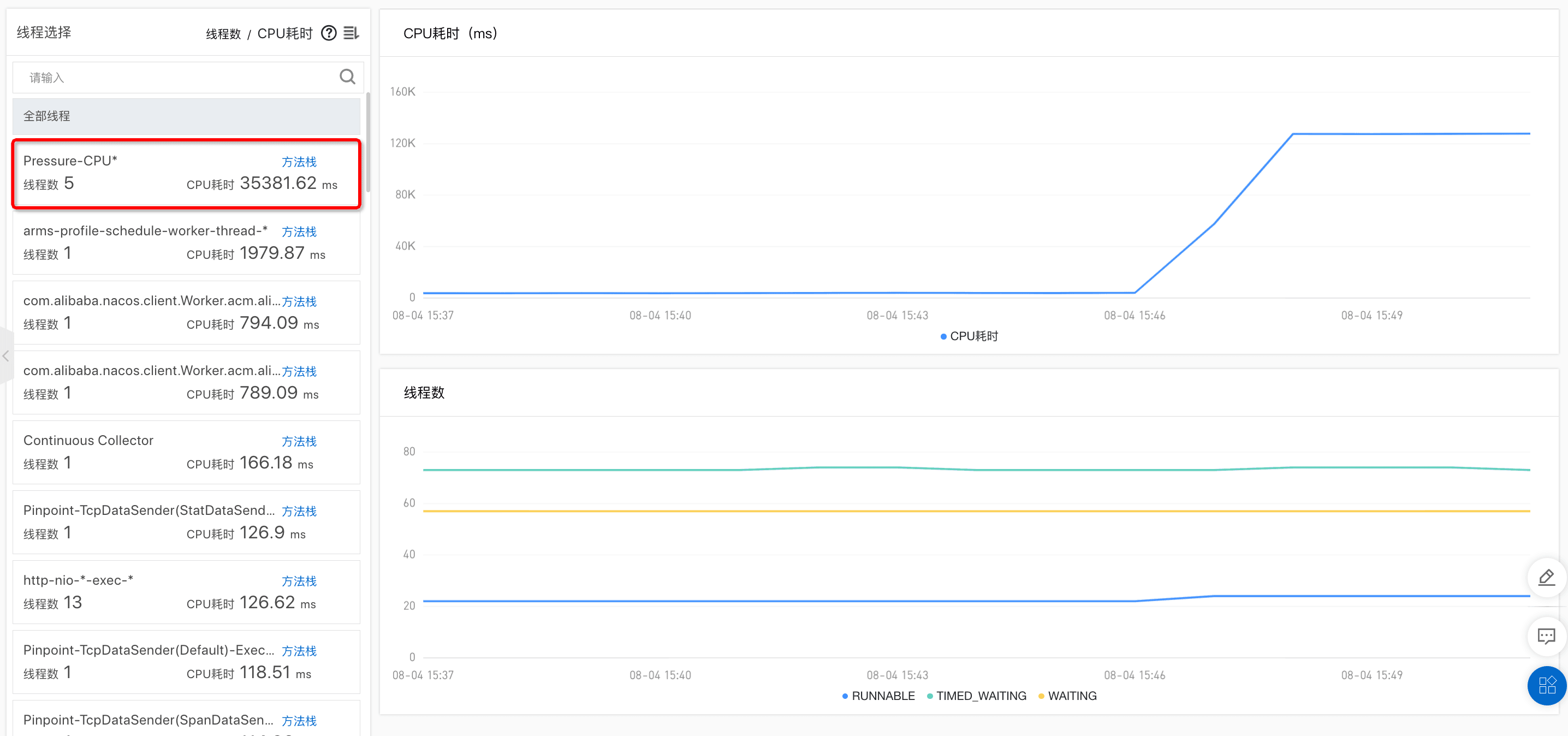Select Pinpoint-TcpDataSender(StatDataSend... thread item

(152, 522)
